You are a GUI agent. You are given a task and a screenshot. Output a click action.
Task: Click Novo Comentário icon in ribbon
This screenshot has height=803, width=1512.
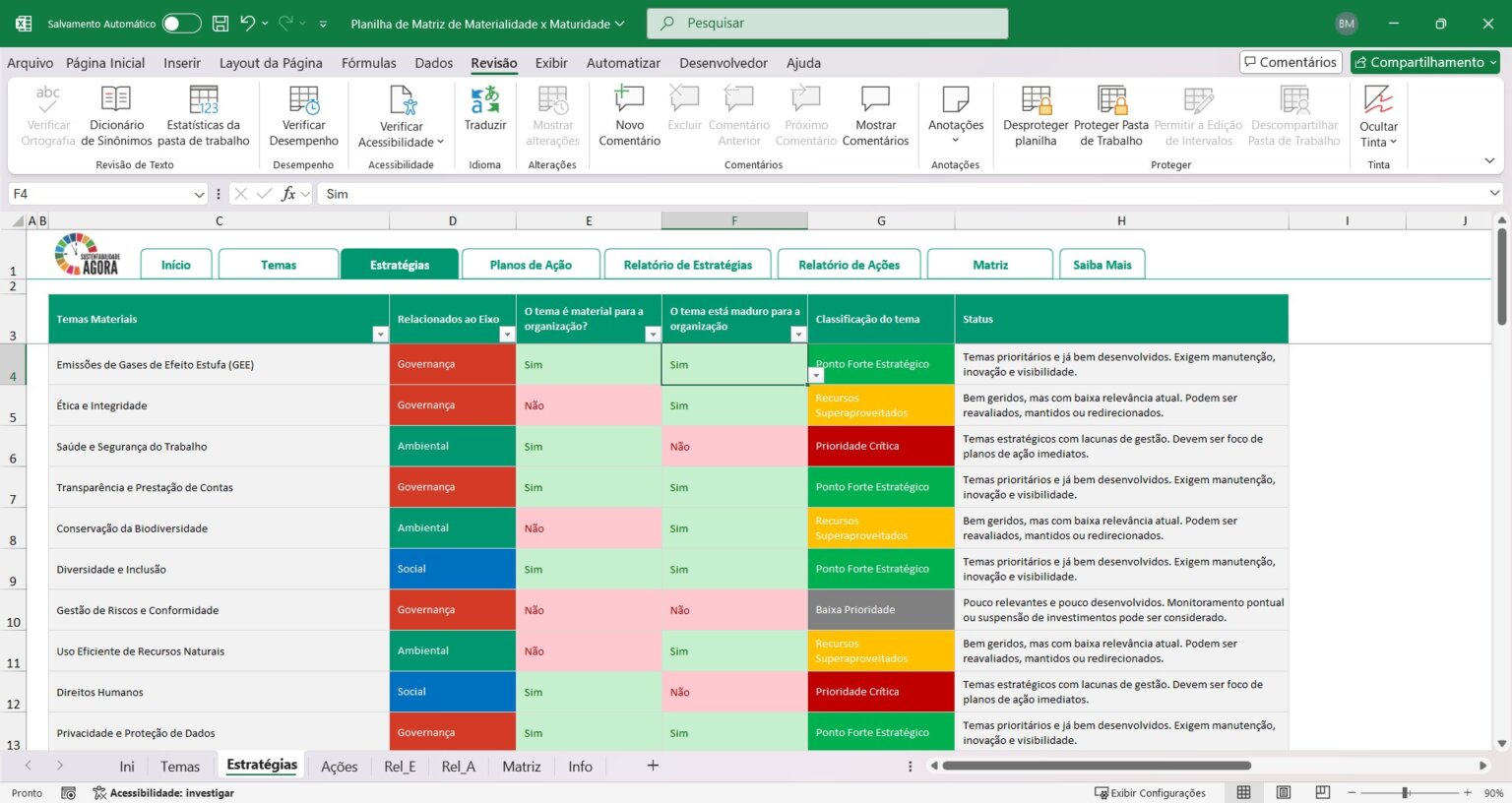point(629,99)
